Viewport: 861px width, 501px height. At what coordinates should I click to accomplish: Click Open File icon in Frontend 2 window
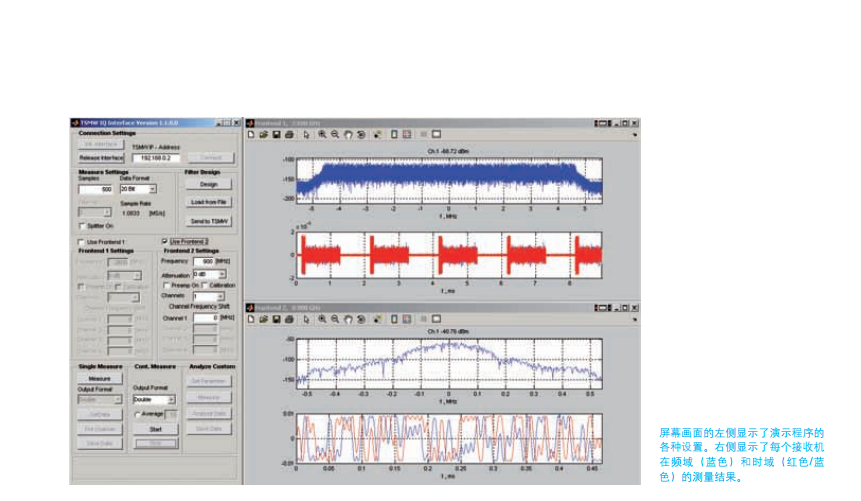coord(264,319)
